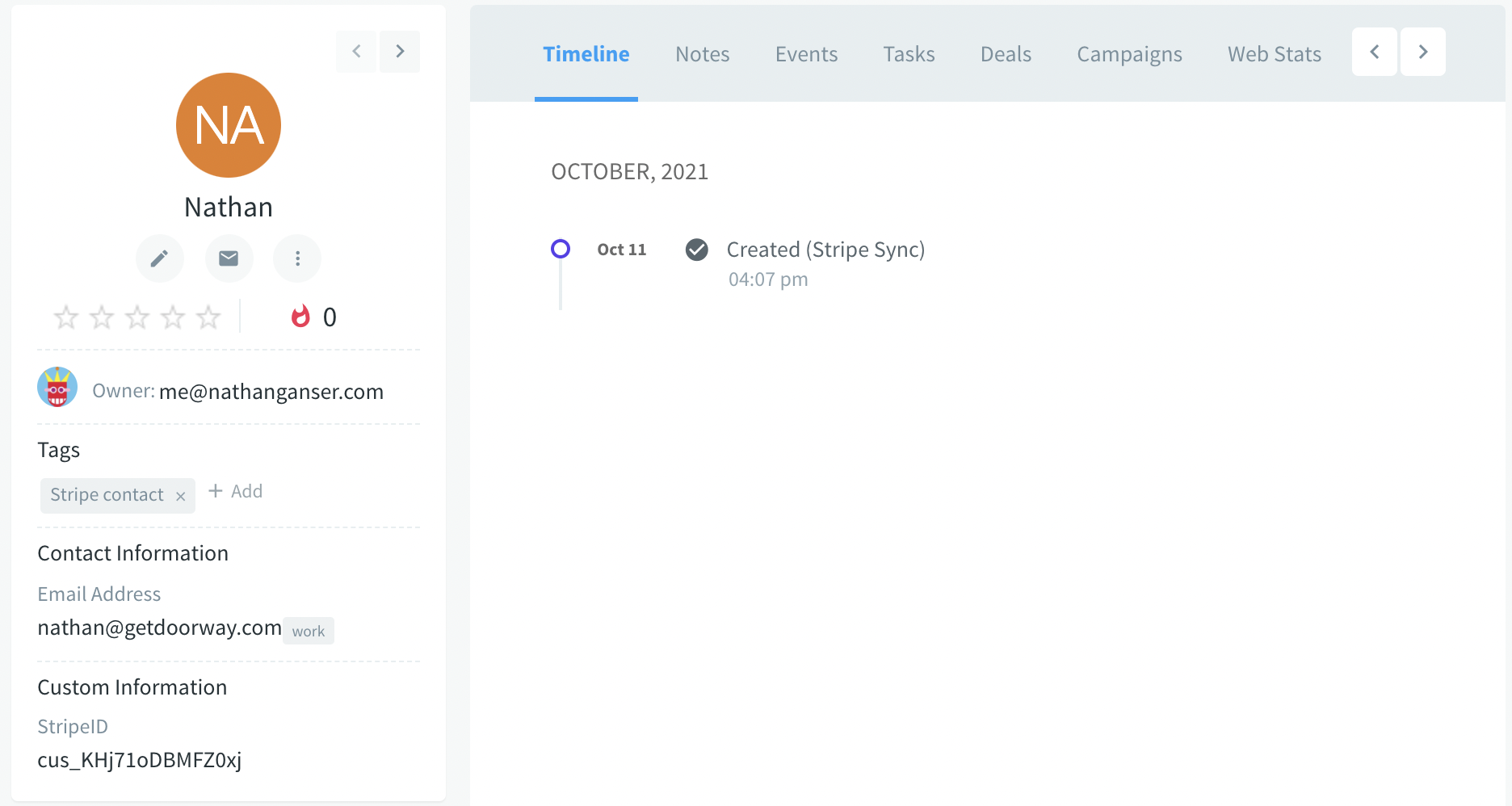Switch to the Timeline tab
1512x806 pixels.
[586, 54]
